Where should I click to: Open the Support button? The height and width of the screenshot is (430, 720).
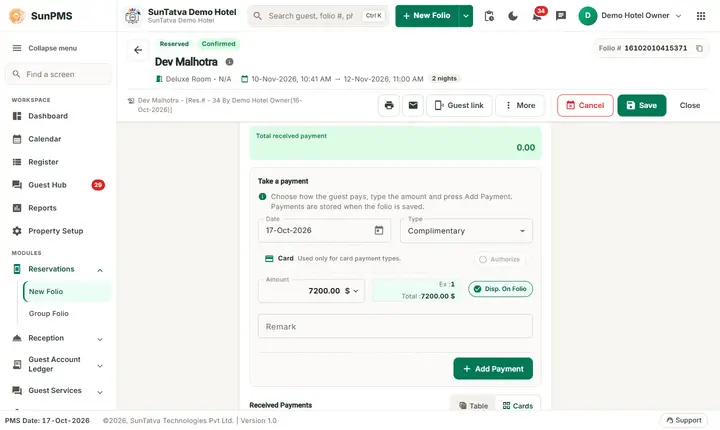(684, 420)
